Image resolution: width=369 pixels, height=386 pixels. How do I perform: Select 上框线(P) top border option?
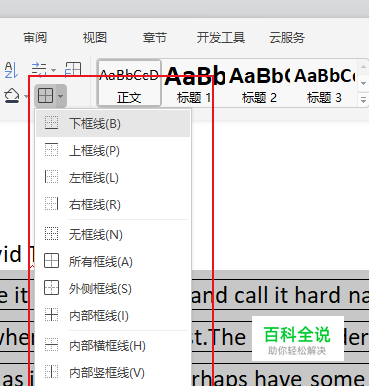pyautogui.click(x=113, y=151)
